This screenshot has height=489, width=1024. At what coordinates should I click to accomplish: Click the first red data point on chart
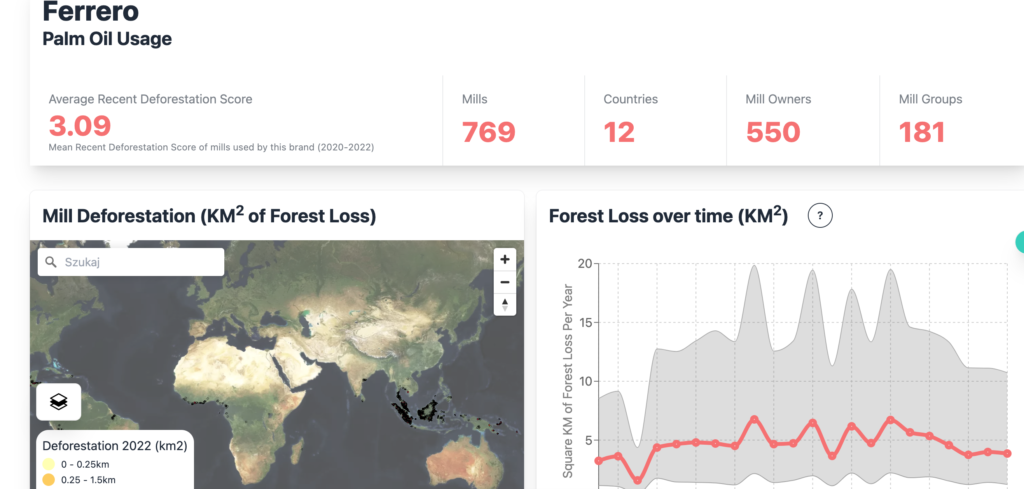(599, 460)
